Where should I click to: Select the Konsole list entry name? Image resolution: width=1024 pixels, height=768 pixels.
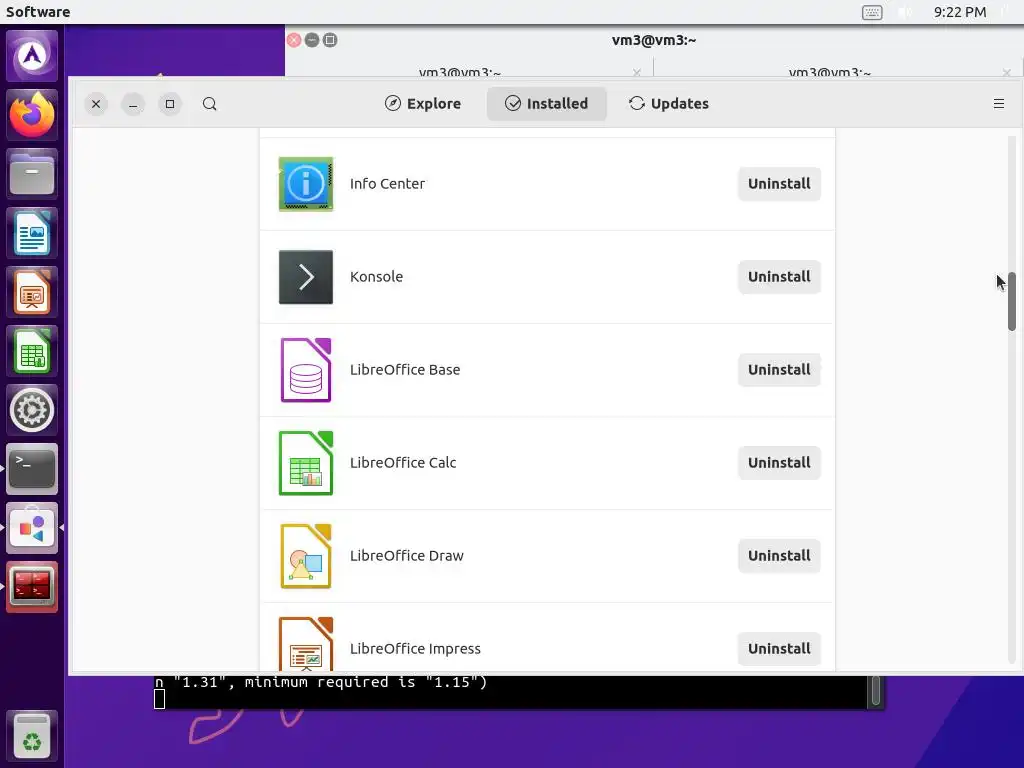(x=376, y=277)
